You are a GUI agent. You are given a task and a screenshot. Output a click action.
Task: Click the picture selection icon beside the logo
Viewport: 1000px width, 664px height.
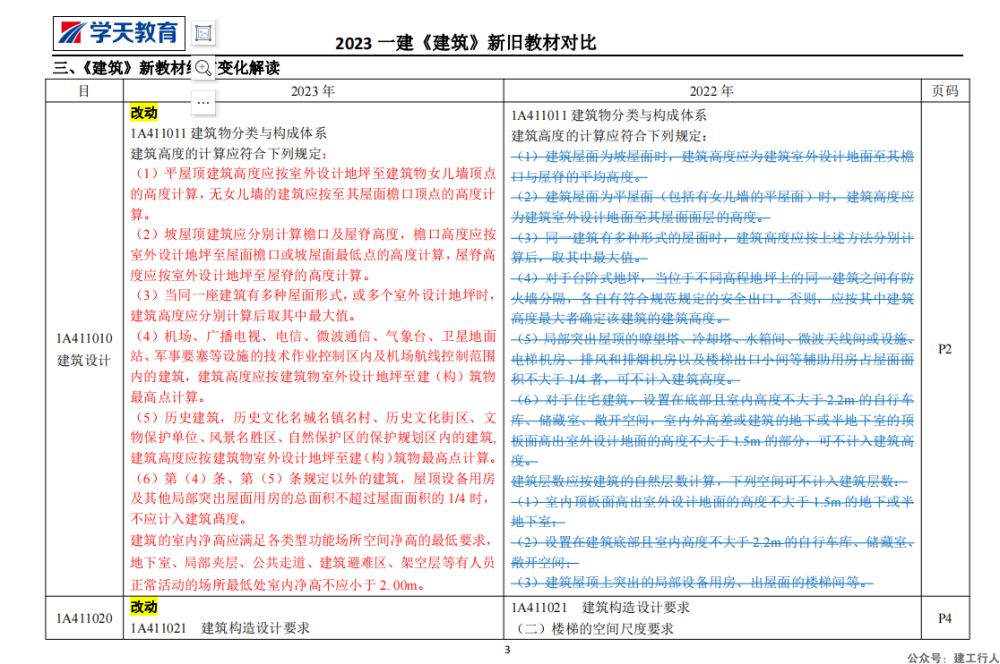coord(203,33)
